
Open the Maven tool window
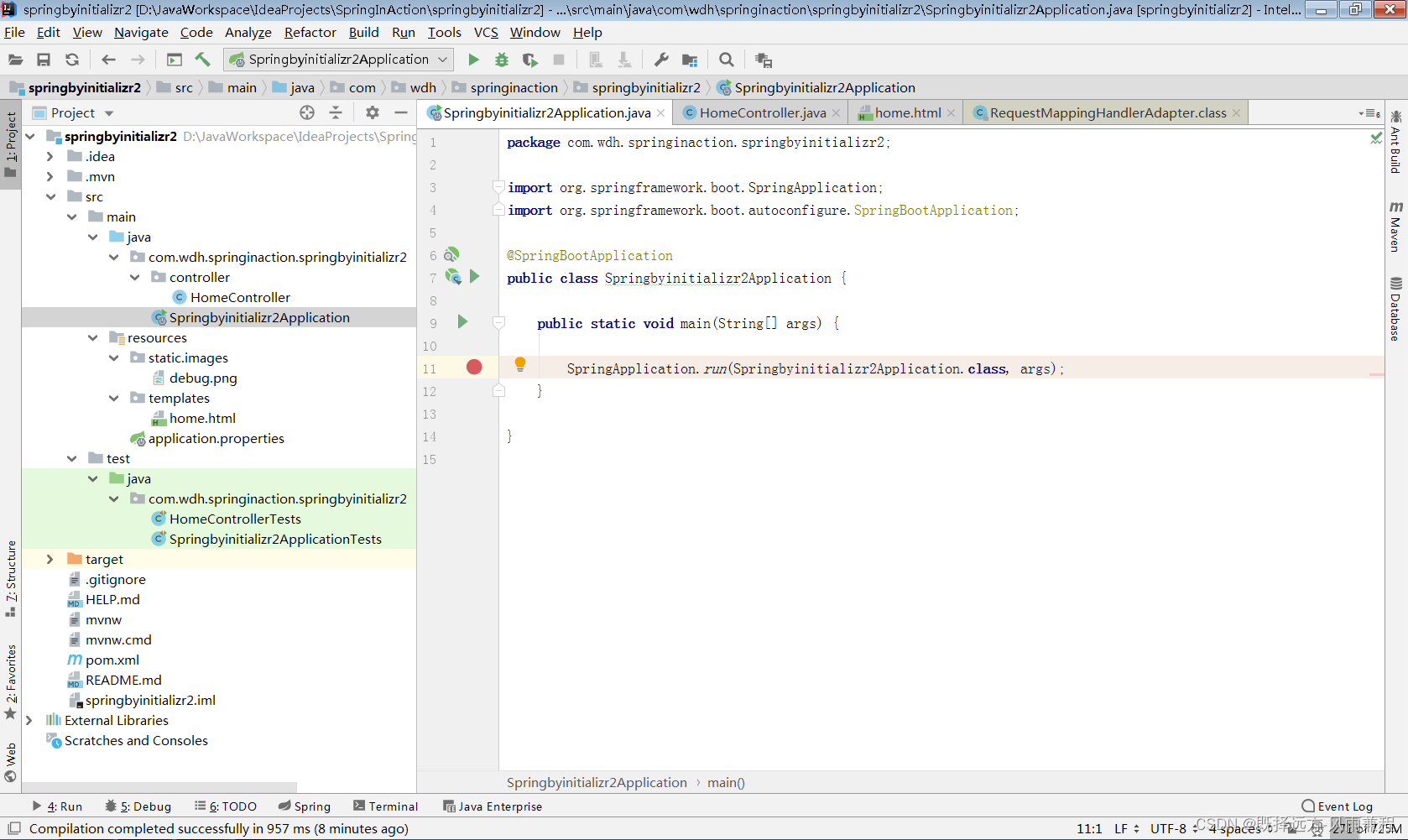(1396, 227)
